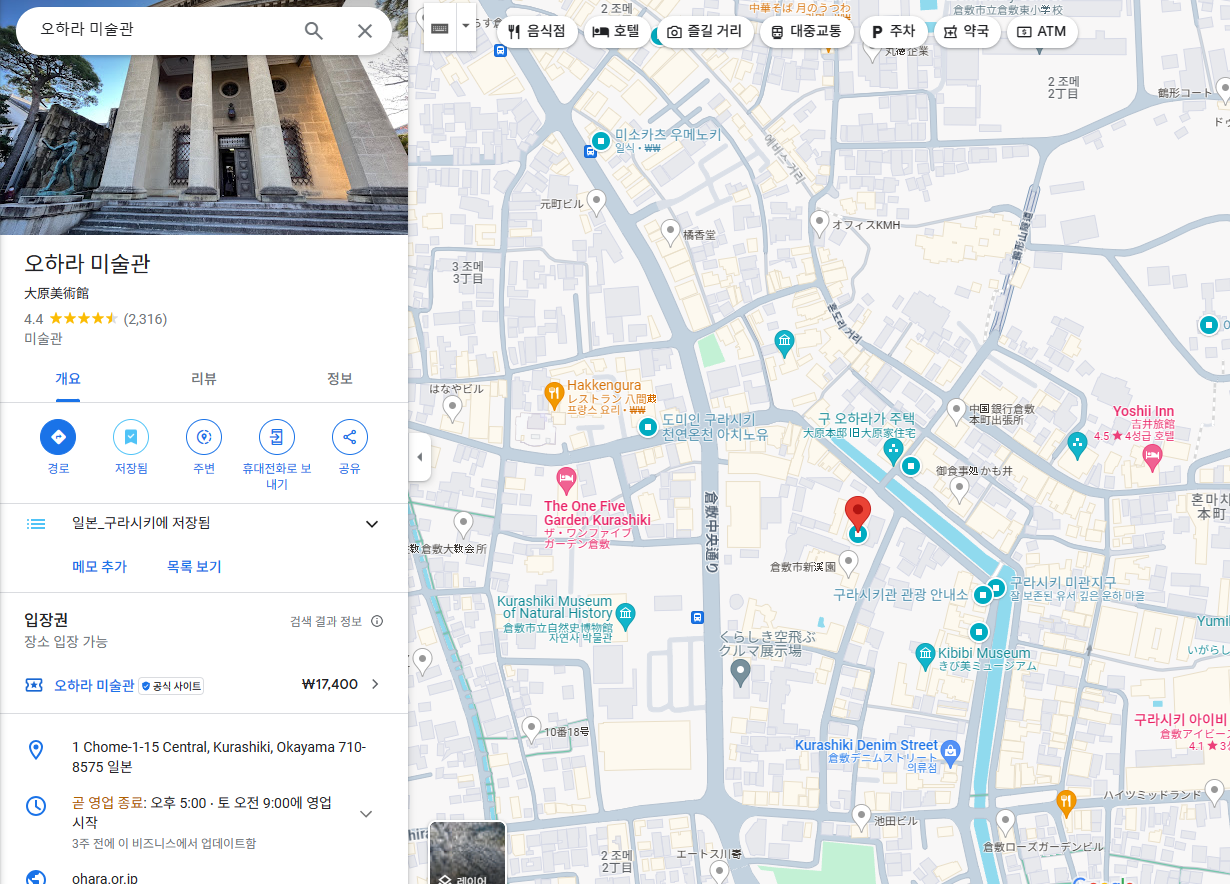Expand the opening hours chevron

[366, 814]
